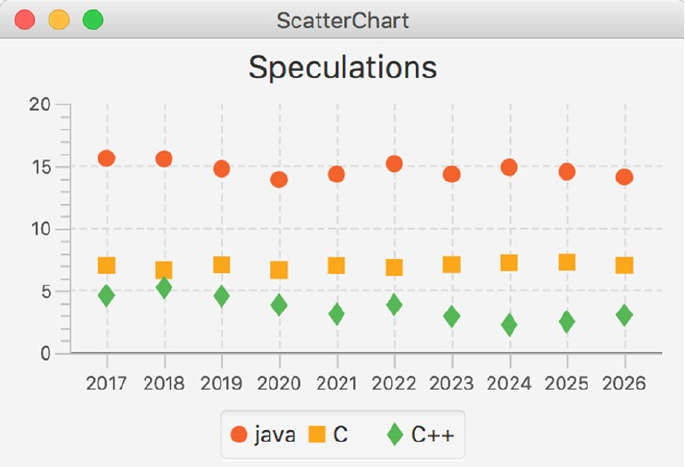The width and height of the screenshot is (685, 467).
Task: Select the C square marker at 2021
Action: (x=336, y=265)
